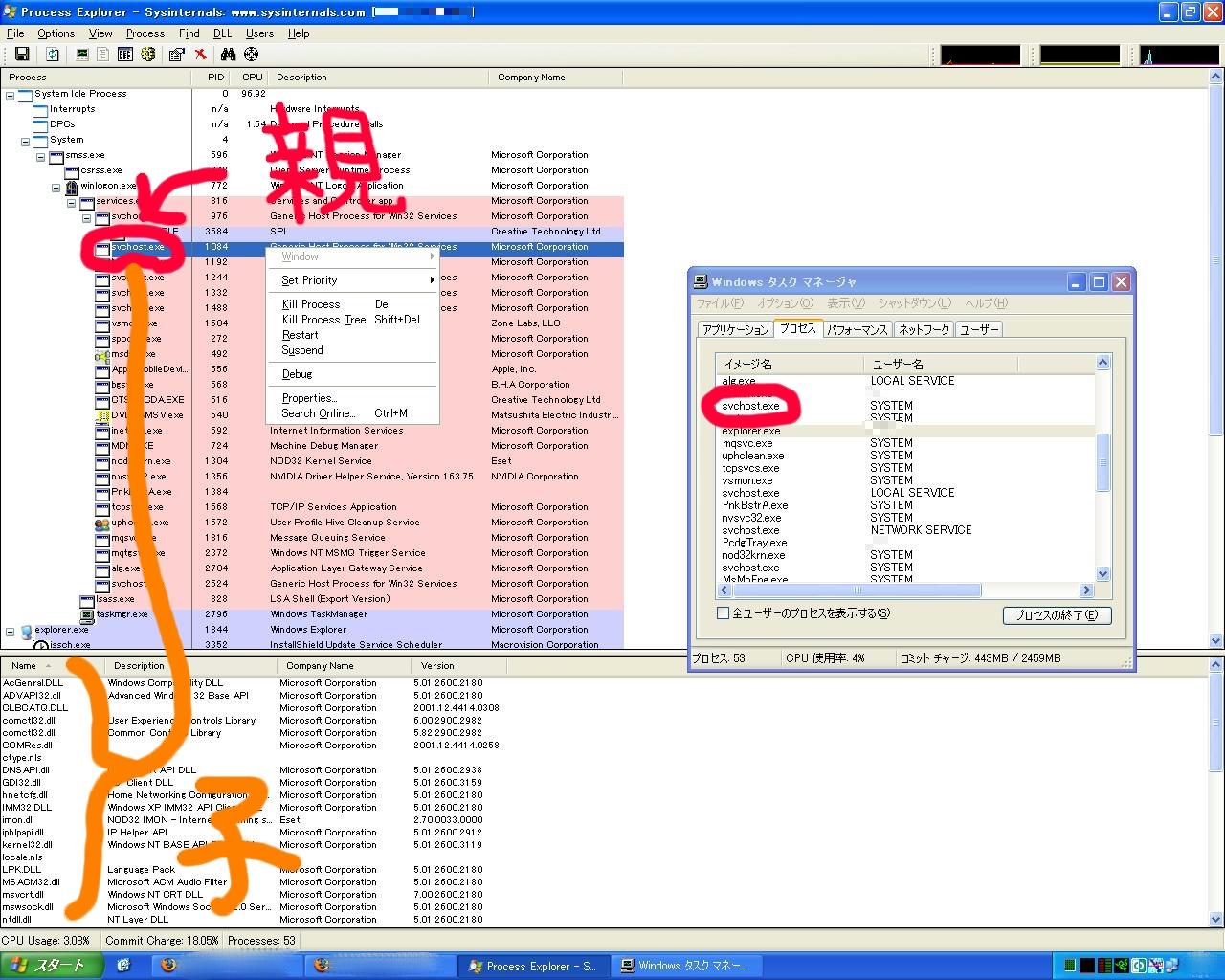Select tcpsvcs.exe in Task Manager list
1225x980 pixels.
[750, 468]
